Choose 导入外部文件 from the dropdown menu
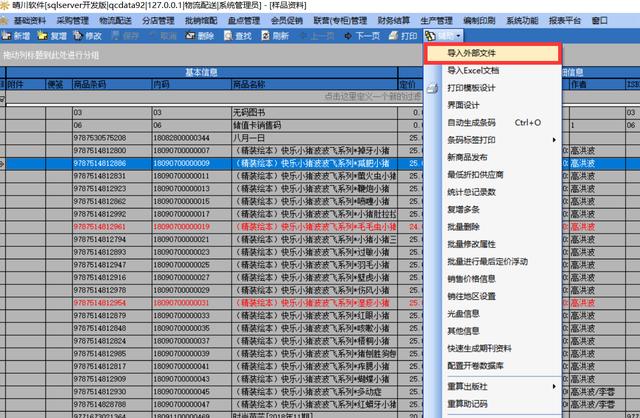 coord(493,53)
